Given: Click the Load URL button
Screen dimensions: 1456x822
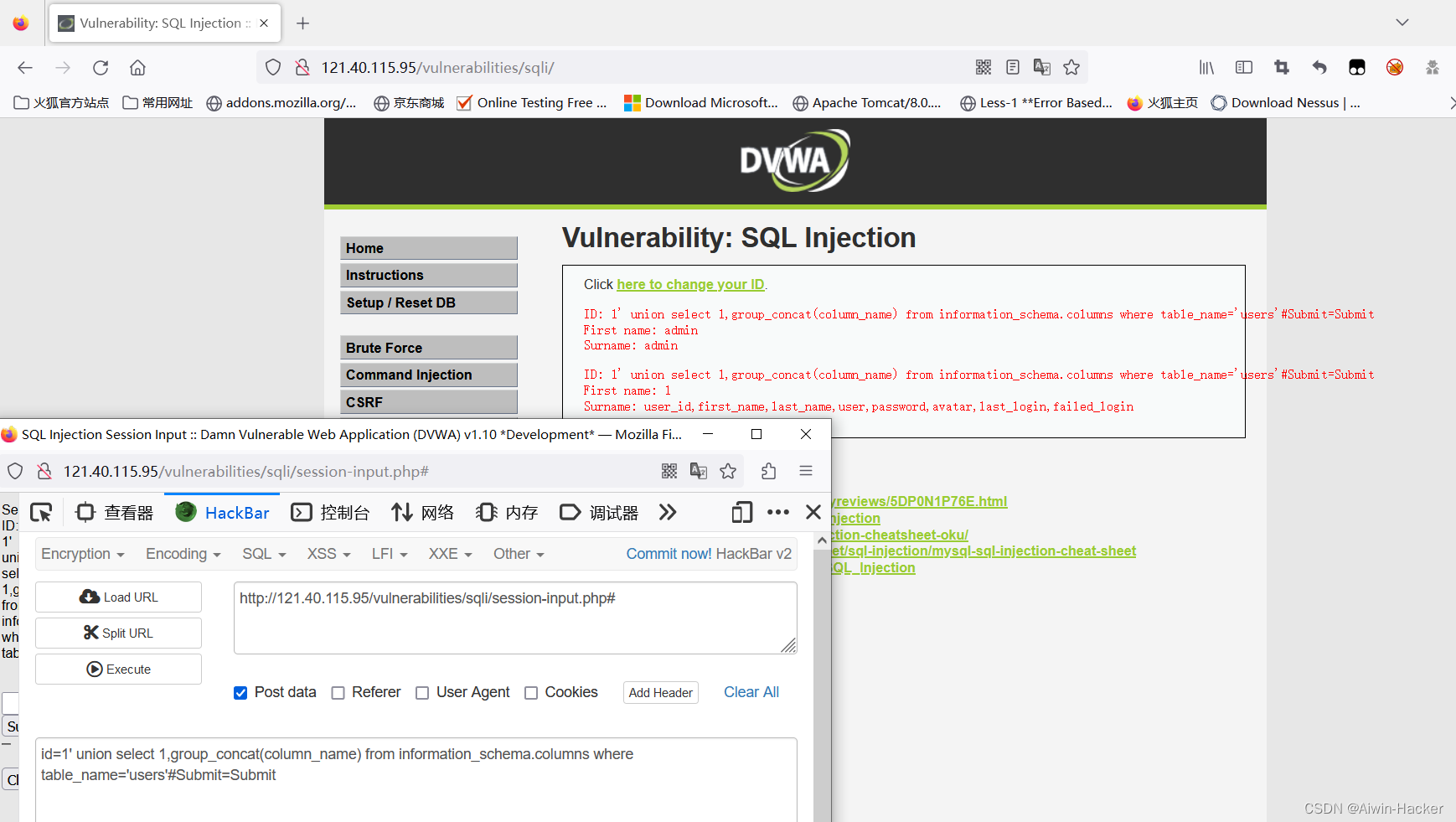Looking at the screenshot, I should [118, 597].
